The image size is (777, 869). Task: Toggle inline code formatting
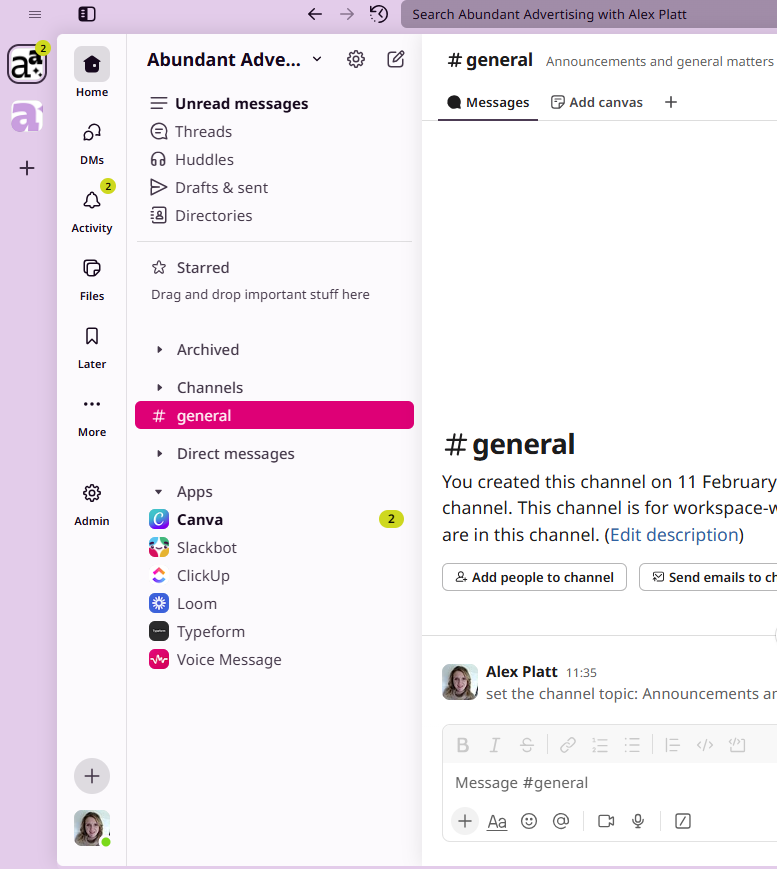[x=704, y=745]
